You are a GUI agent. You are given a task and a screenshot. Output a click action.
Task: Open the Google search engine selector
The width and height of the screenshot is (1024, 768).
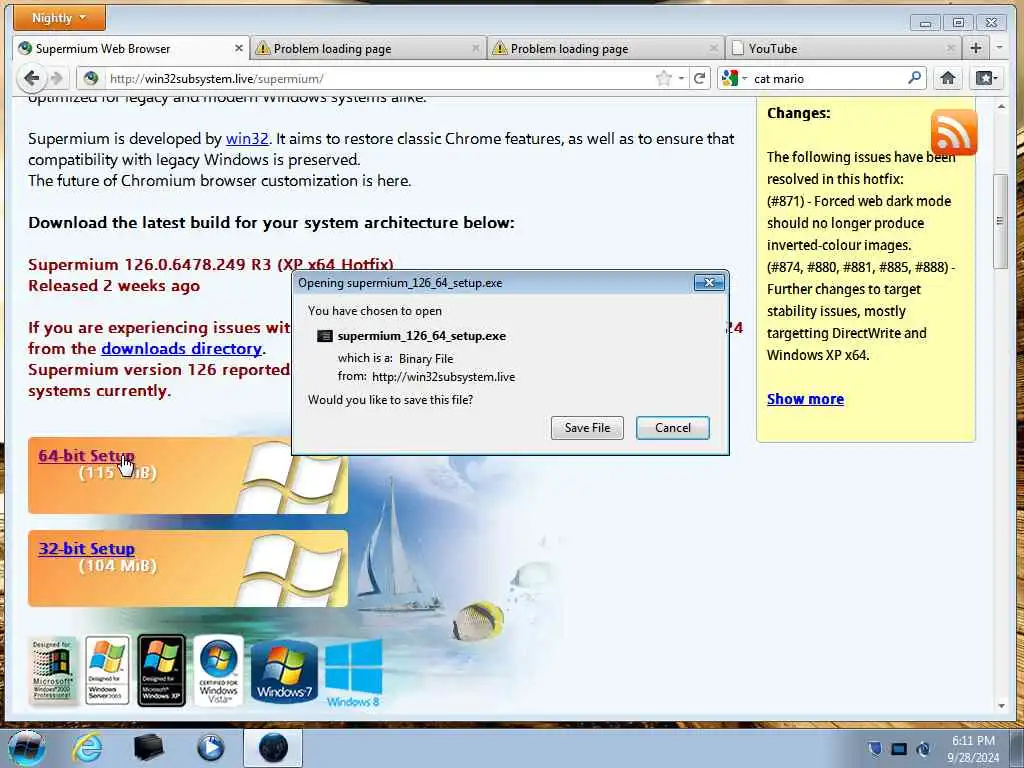click(x=734, y=78)
